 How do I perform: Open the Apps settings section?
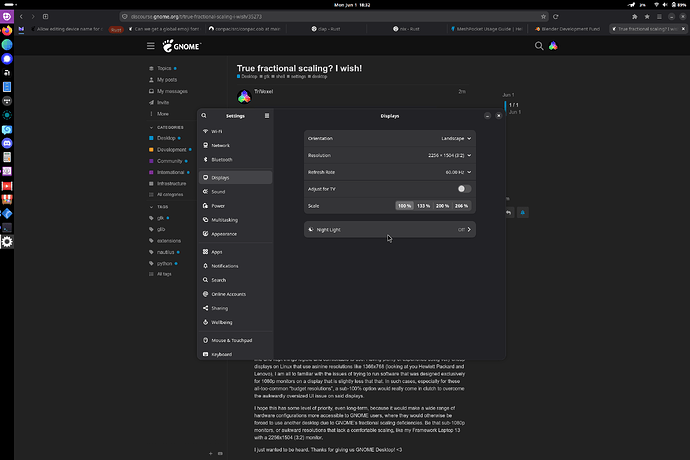(235, 252)
